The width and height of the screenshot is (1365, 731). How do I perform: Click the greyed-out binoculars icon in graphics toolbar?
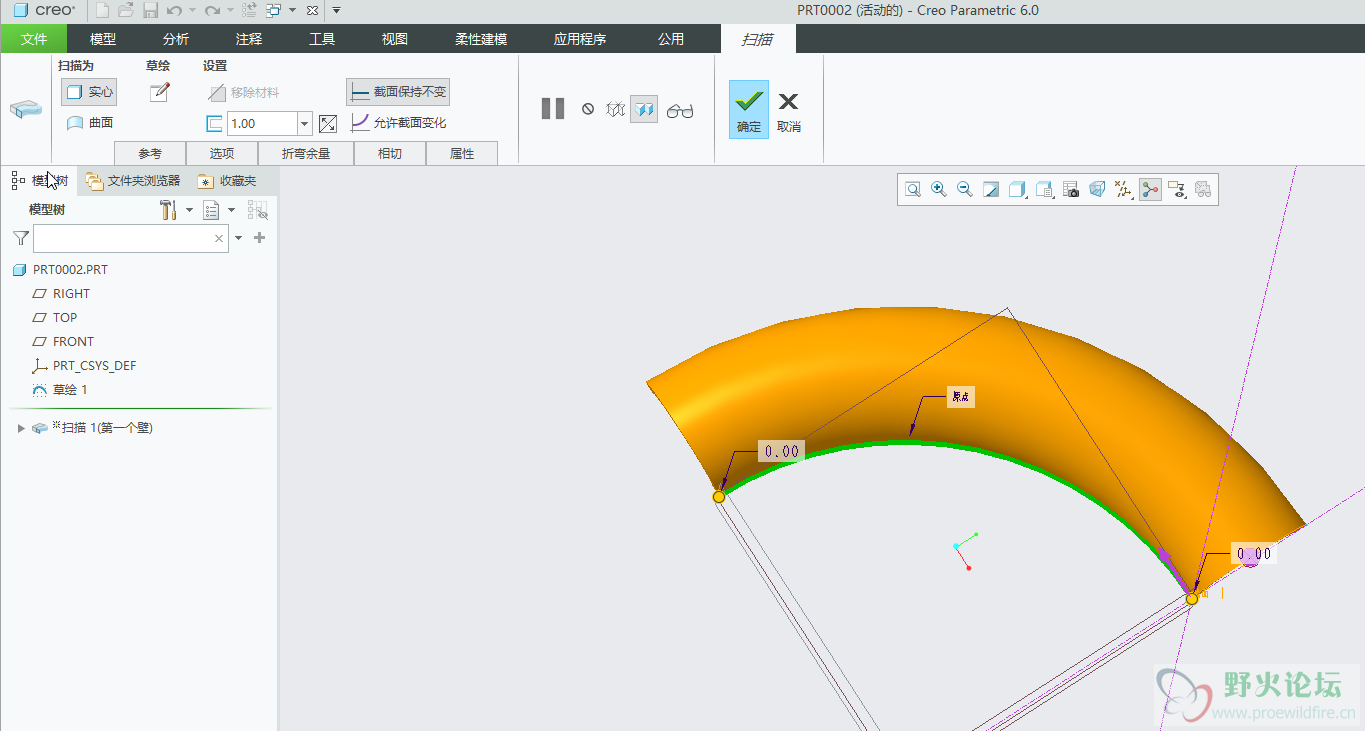tap(1203, 189)
